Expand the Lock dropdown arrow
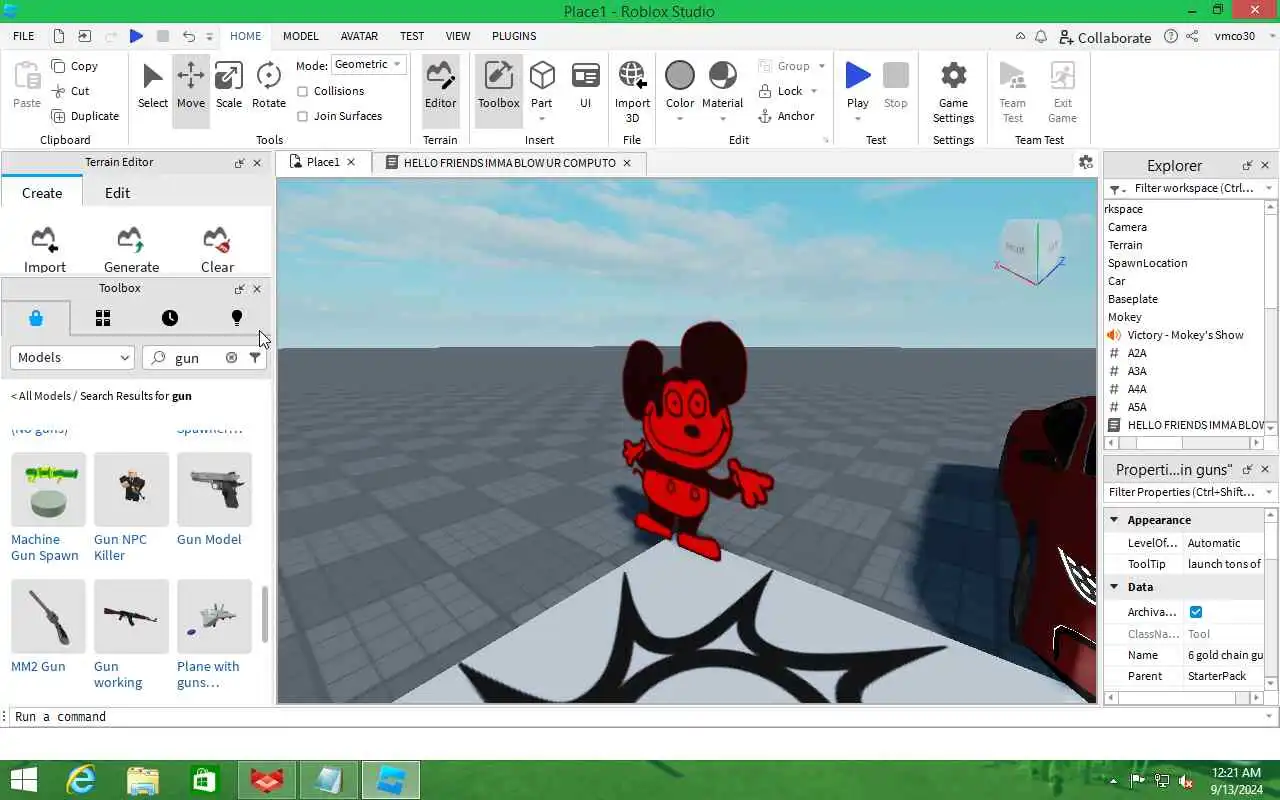This screenshot has width=1280, height=800. point(814,91)
